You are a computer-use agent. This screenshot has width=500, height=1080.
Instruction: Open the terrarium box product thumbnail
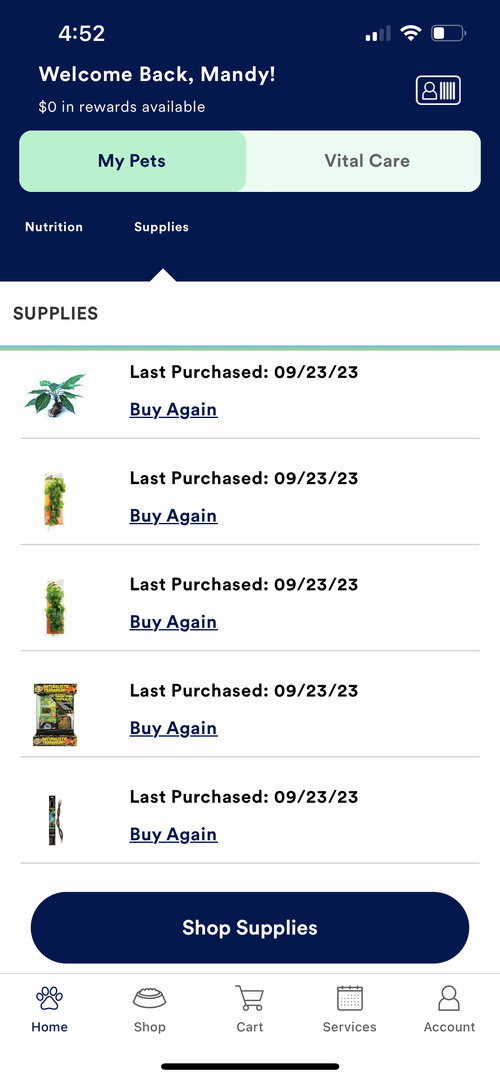click(55, 715)
